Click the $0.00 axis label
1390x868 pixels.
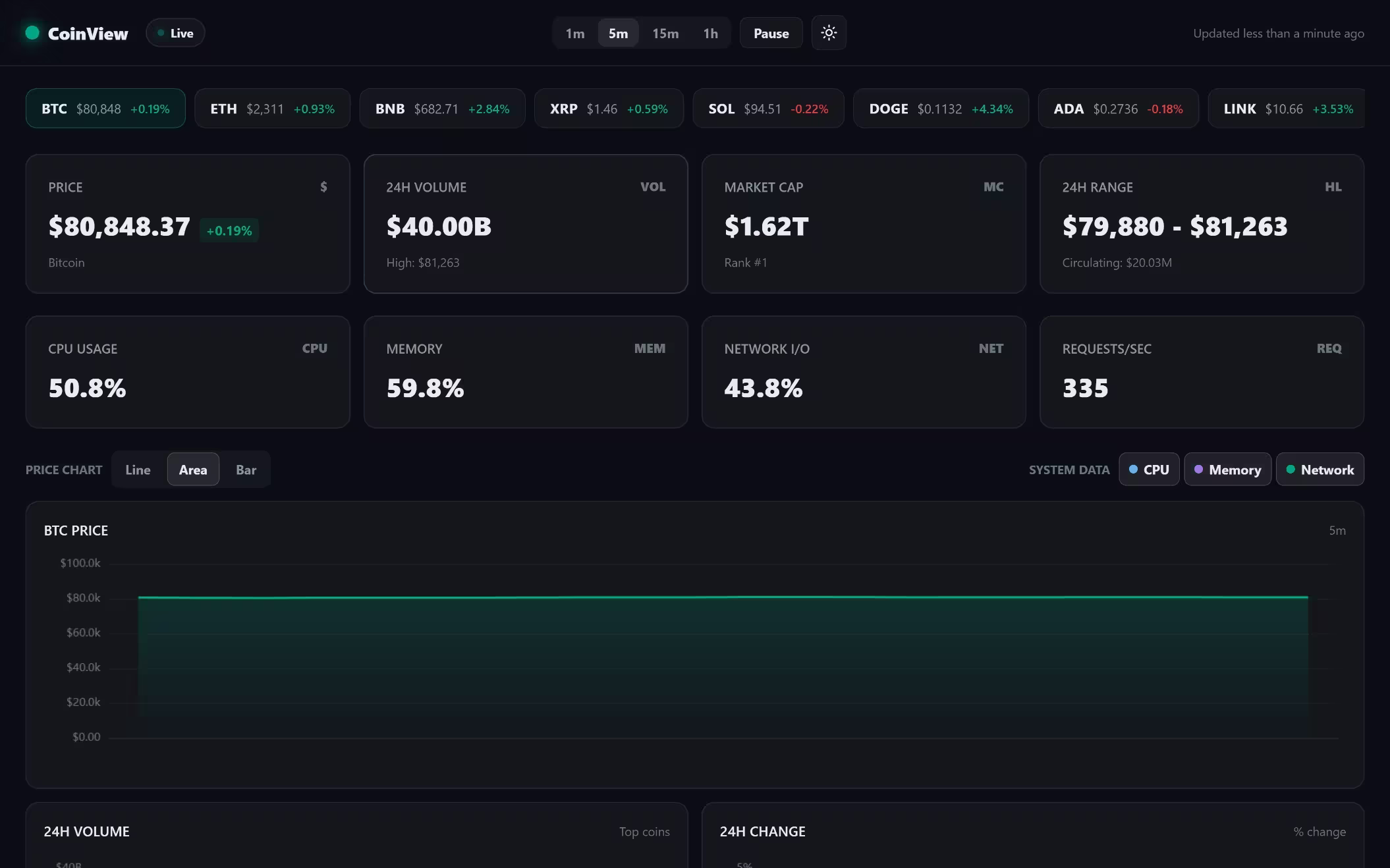click(86, 737)
